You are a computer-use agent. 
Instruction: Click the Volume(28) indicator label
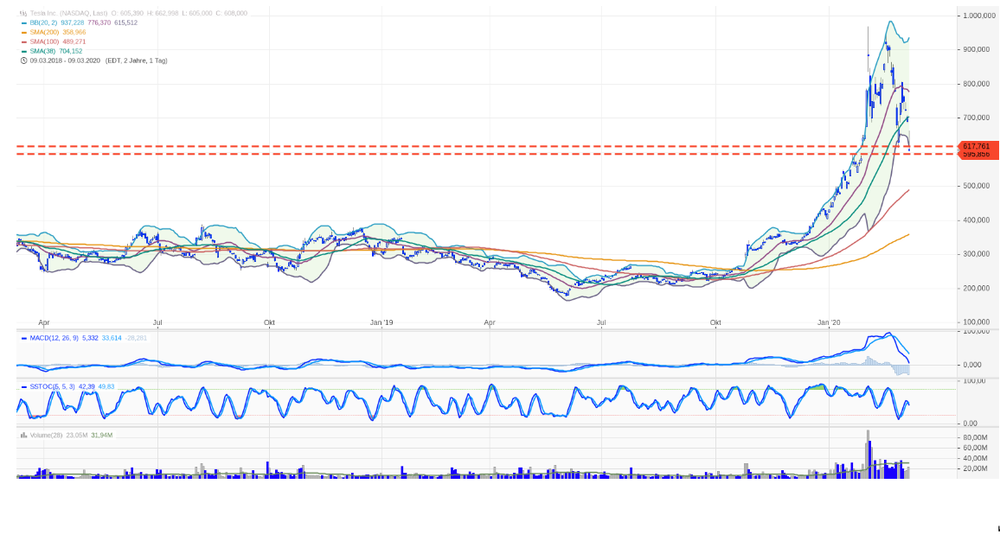point(46,435)
